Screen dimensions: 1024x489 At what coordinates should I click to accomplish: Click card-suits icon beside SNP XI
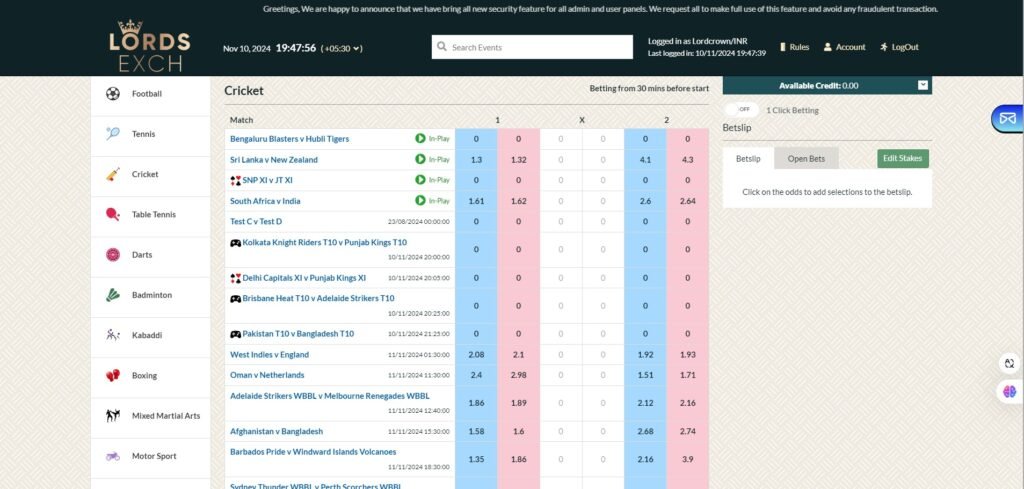coord(235,180)
